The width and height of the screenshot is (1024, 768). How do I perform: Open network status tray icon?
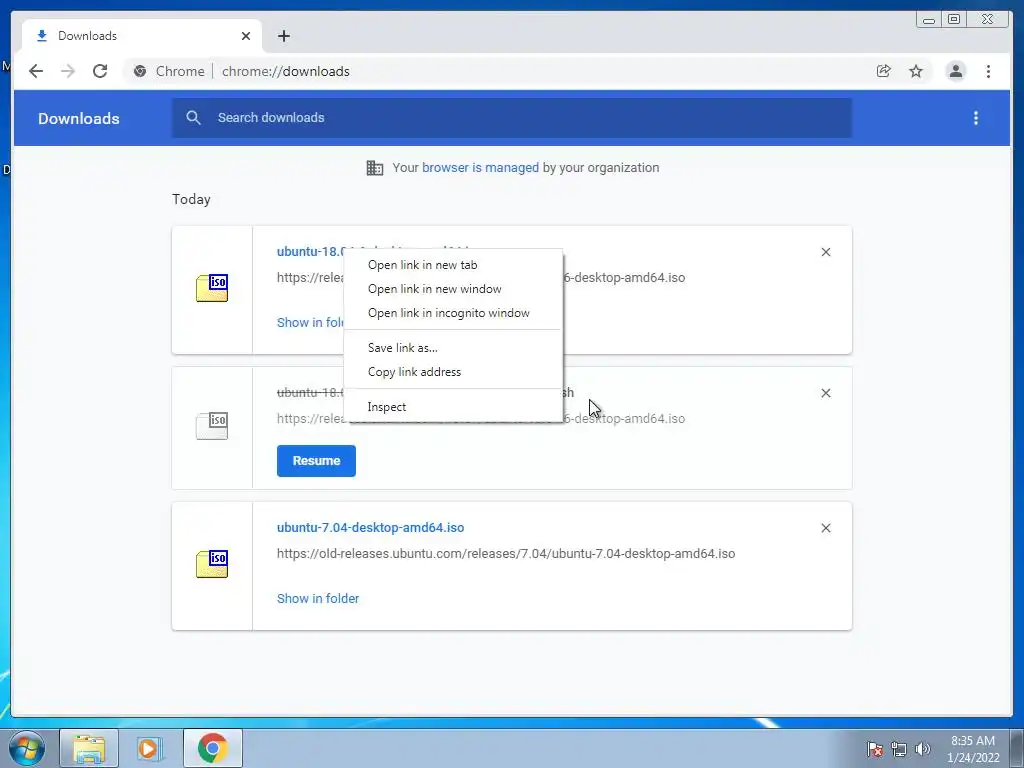point(899,749)
